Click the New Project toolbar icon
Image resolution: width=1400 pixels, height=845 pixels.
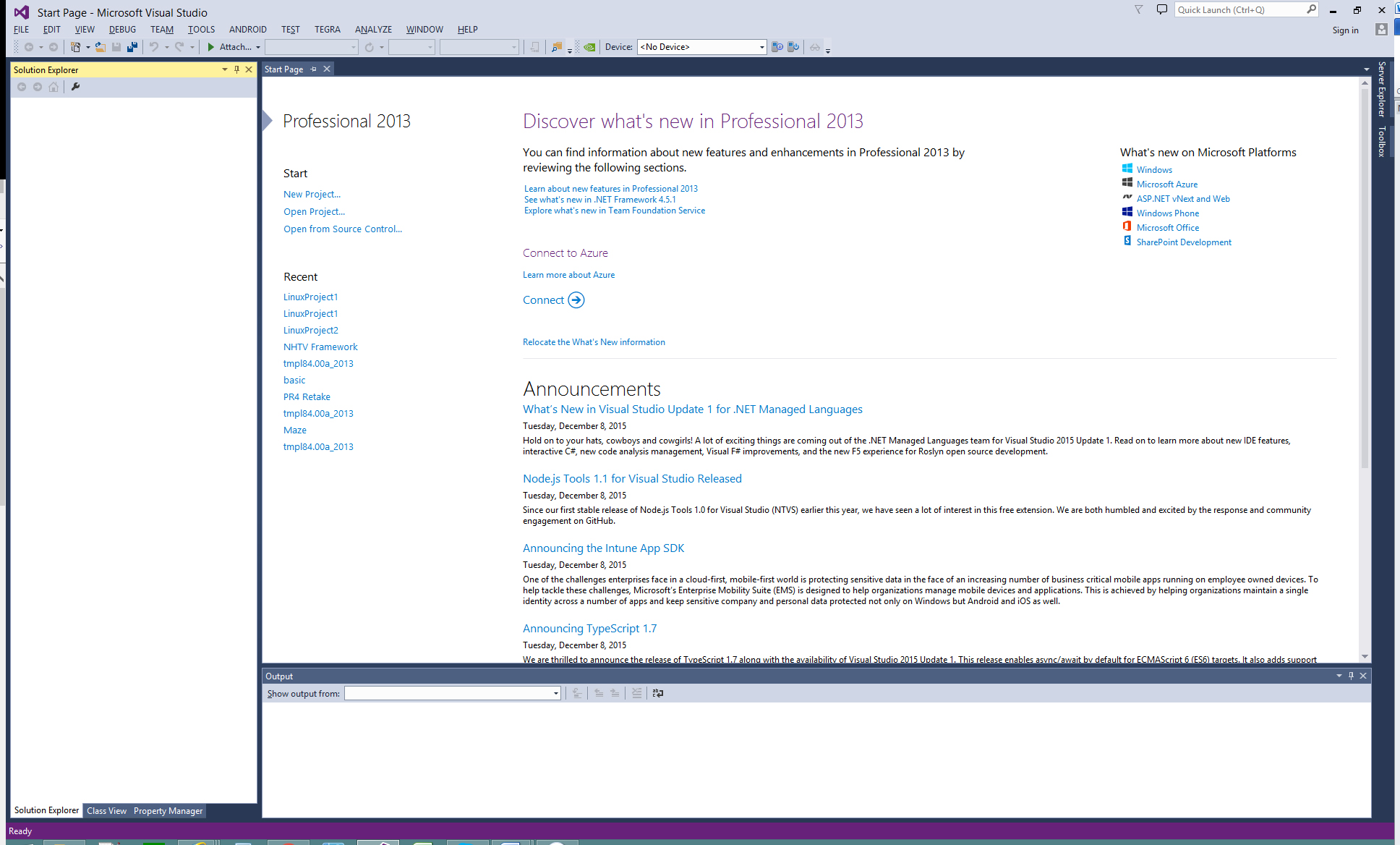point(75,47)
